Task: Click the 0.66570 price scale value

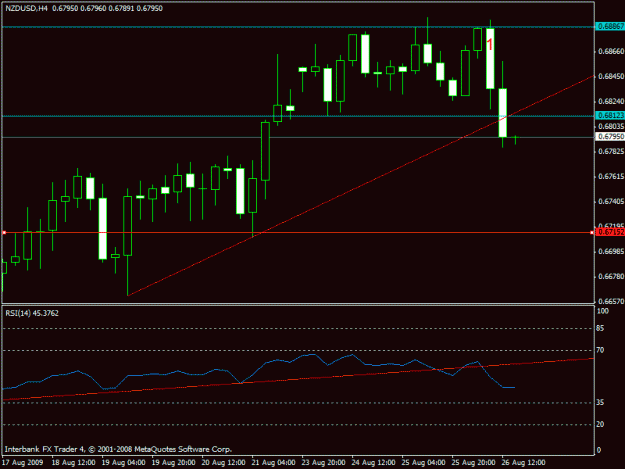Action: click(x=611, y=302)
